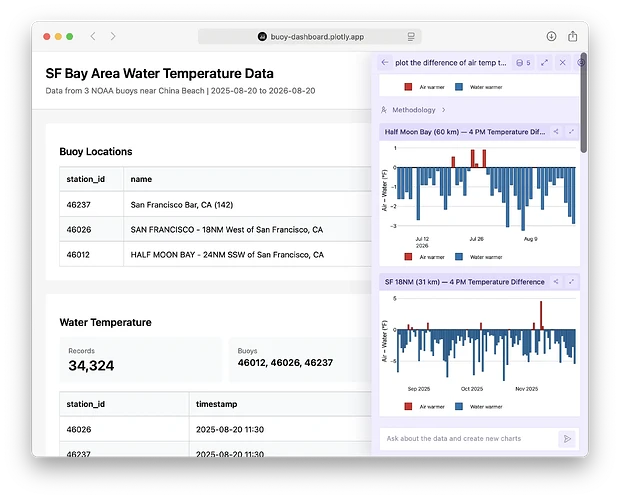The image size is (620, 499).
Task: Share the SF 18NM chart
Action: click(556, 282)
